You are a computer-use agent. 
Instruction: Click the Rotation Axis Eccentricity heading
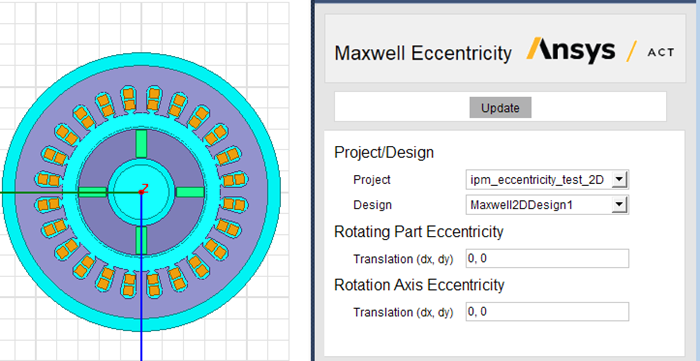tap(419, 285)
